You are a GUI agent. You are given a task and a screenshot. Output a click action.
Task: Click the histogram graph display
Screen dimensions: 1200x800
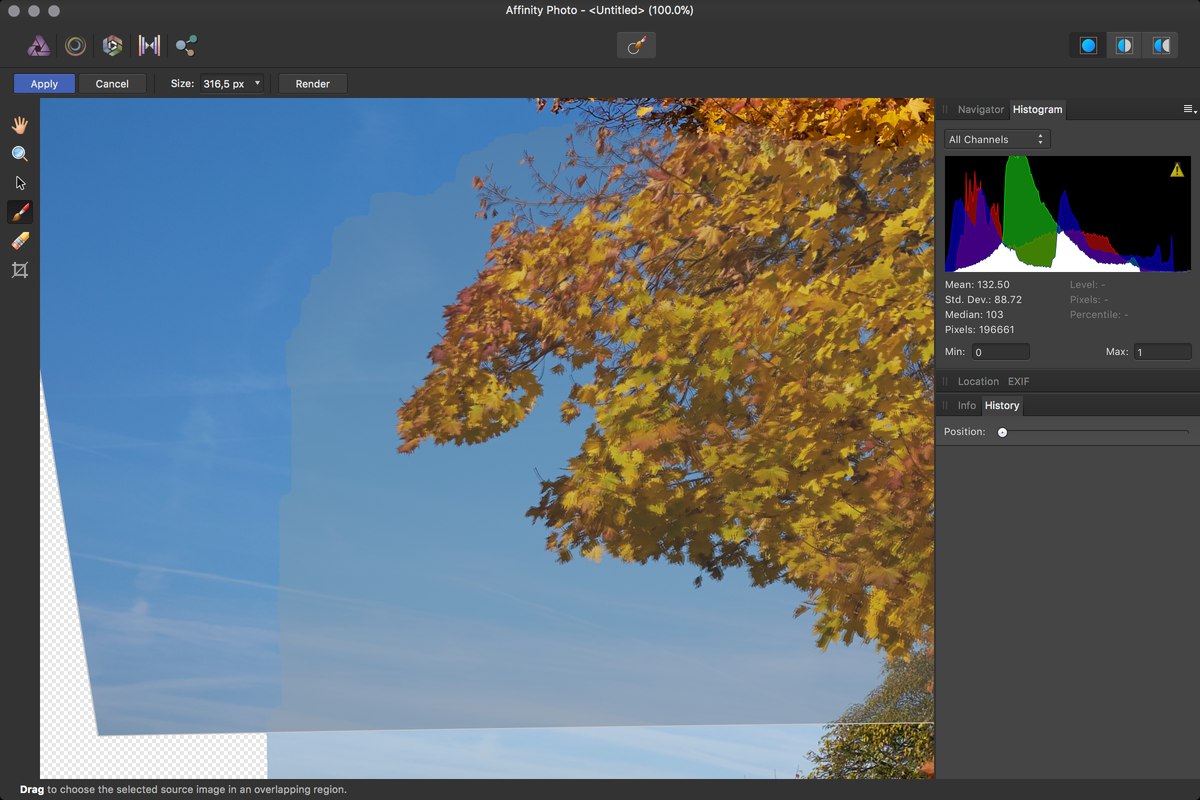tap(1067, 214)
